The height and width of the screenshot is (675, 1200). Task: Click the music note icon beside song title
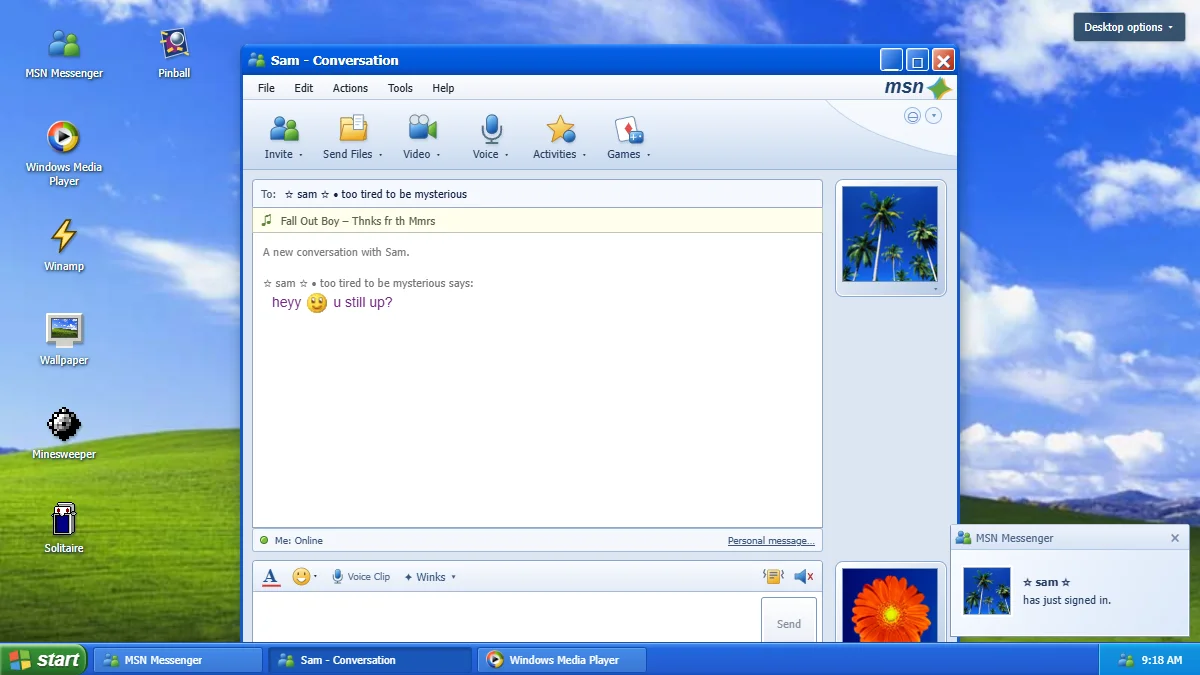pos(266,220)
